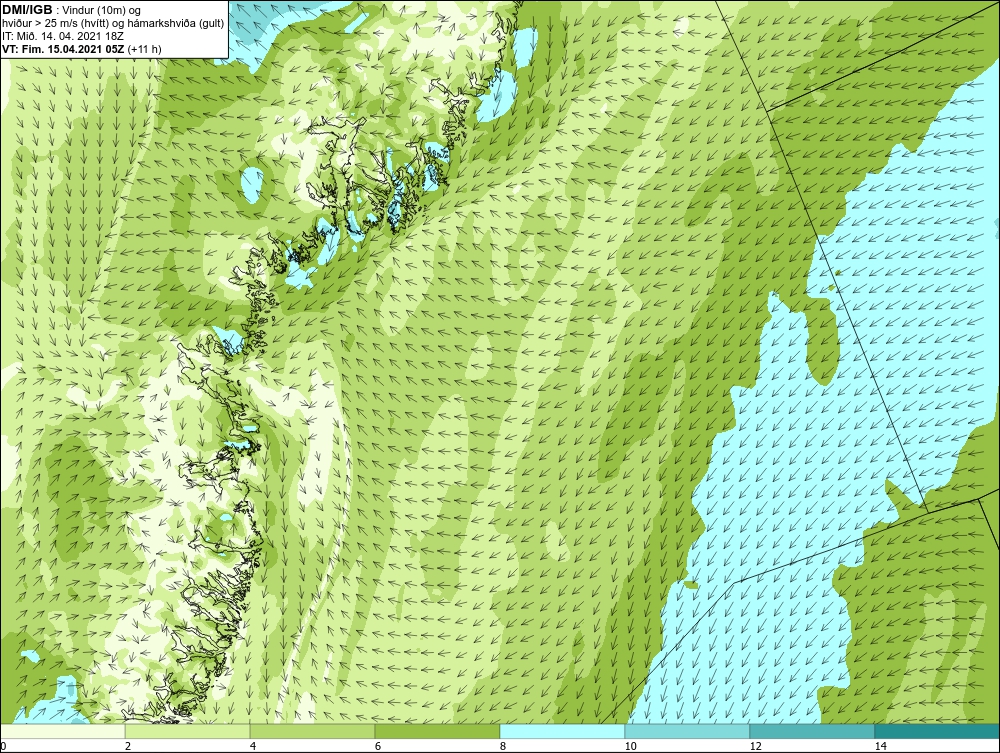
Task: Click the 'Vindur (10m) og' heading text
Action: point(103,10)
